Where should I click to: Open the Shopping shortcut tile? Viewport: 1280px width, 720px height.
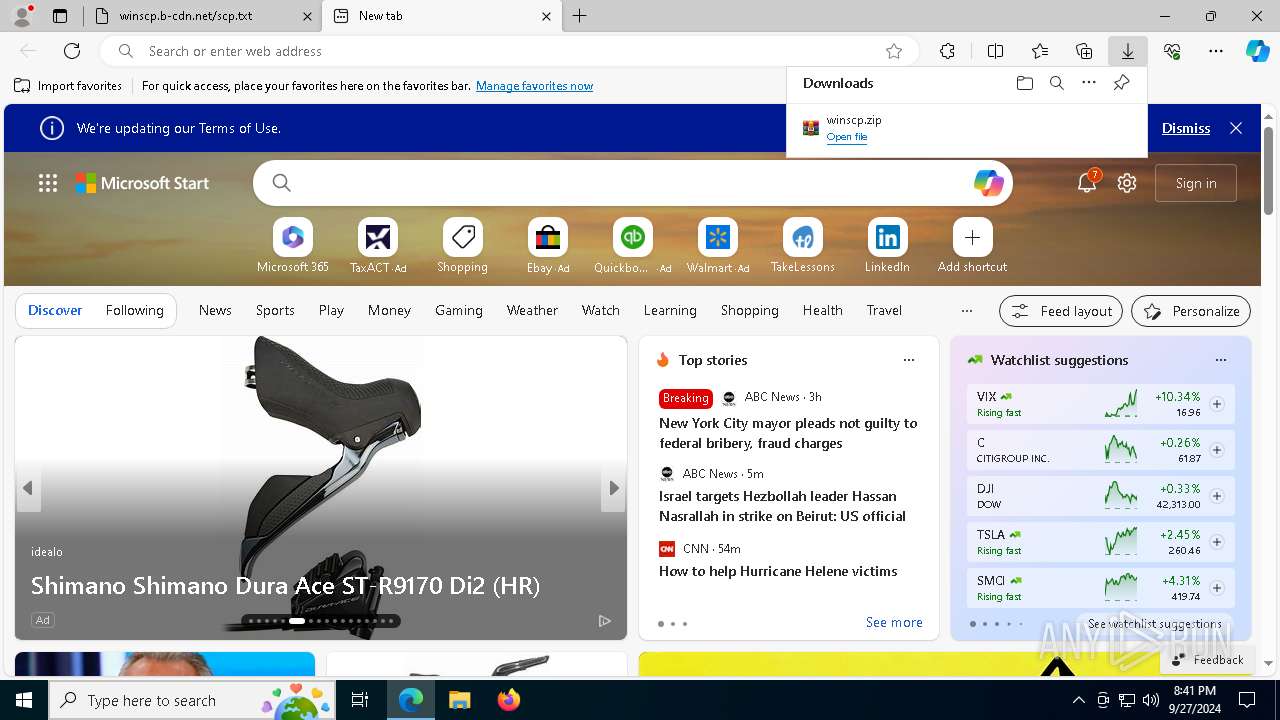point(463,245)
